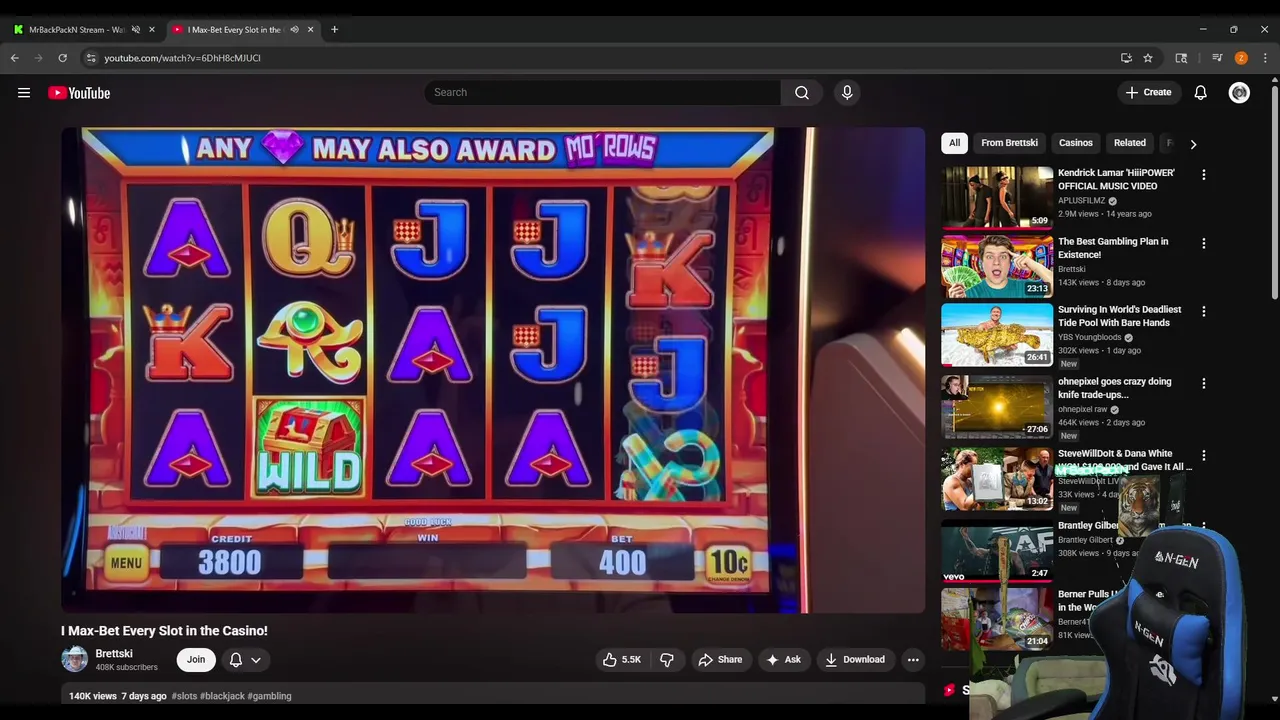This screenshot has height=720, width=1280.
Task: Open options for the ohnepixel video
Action: point(1203,383)
